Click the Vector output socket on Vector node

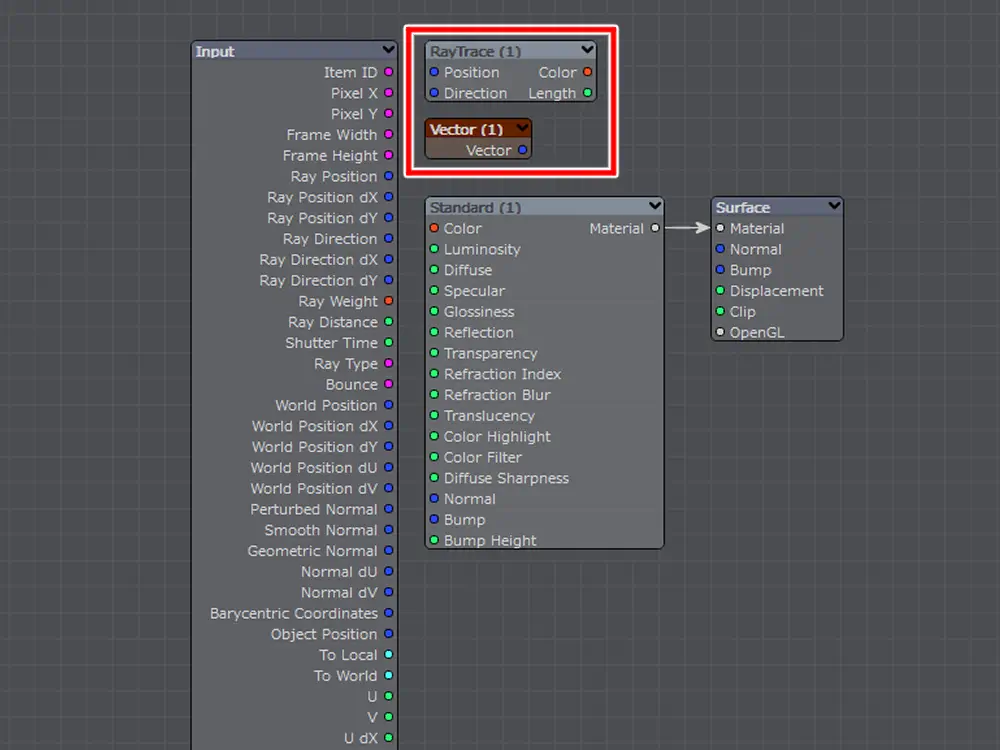522,150
